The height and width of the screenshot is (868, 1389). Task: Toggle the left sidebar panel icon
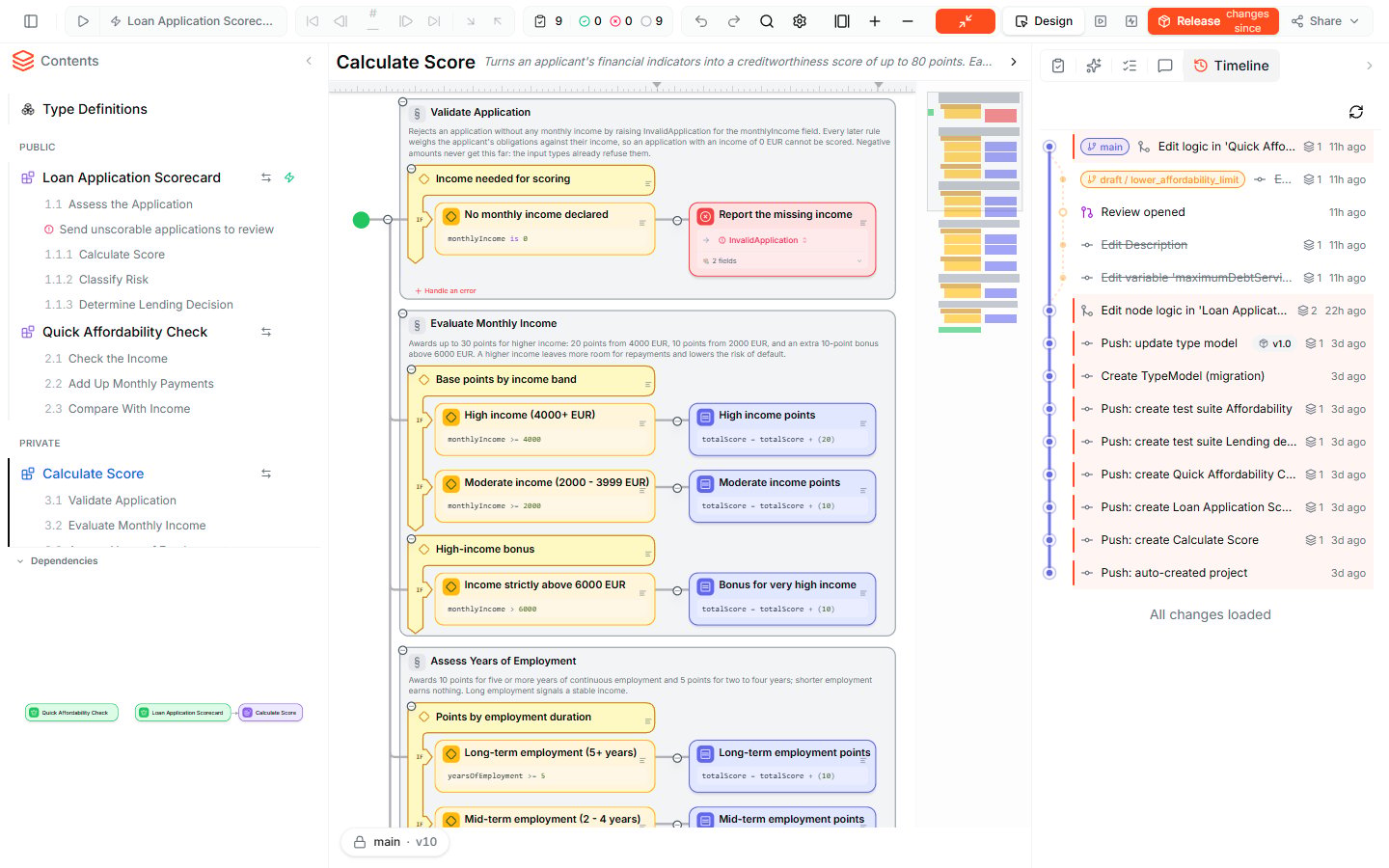point(31,21)
